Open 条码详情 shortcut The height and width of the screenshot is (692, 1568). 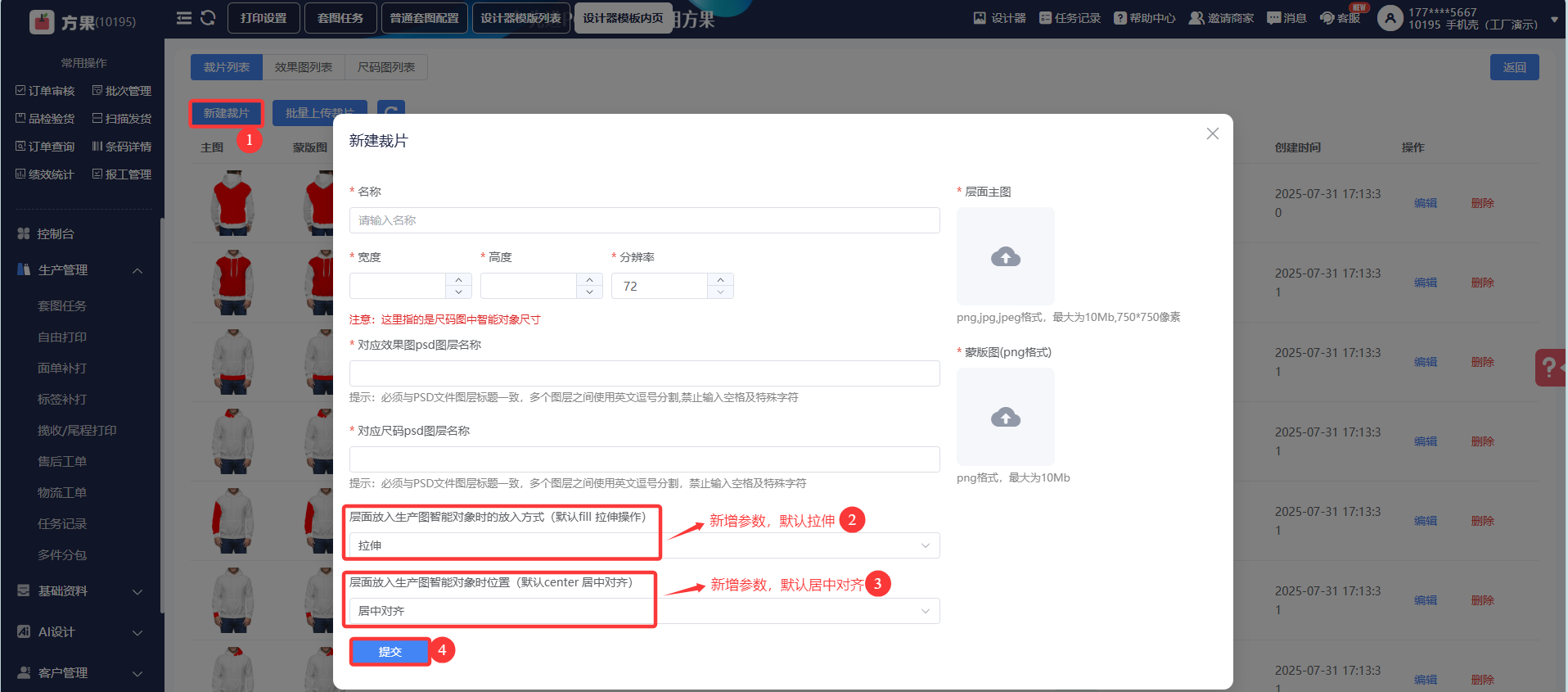(122, 147)
